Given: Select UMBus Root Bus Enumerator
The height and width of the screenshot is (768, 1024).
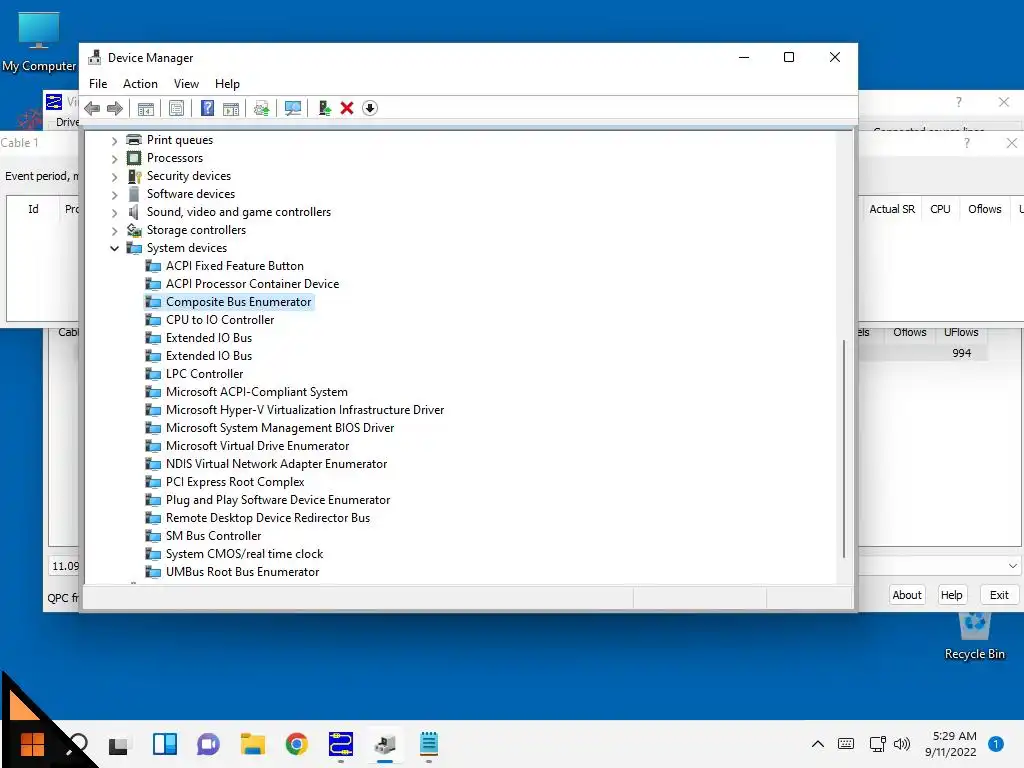Looking at the screenshot, I should [x=242, y=572].
